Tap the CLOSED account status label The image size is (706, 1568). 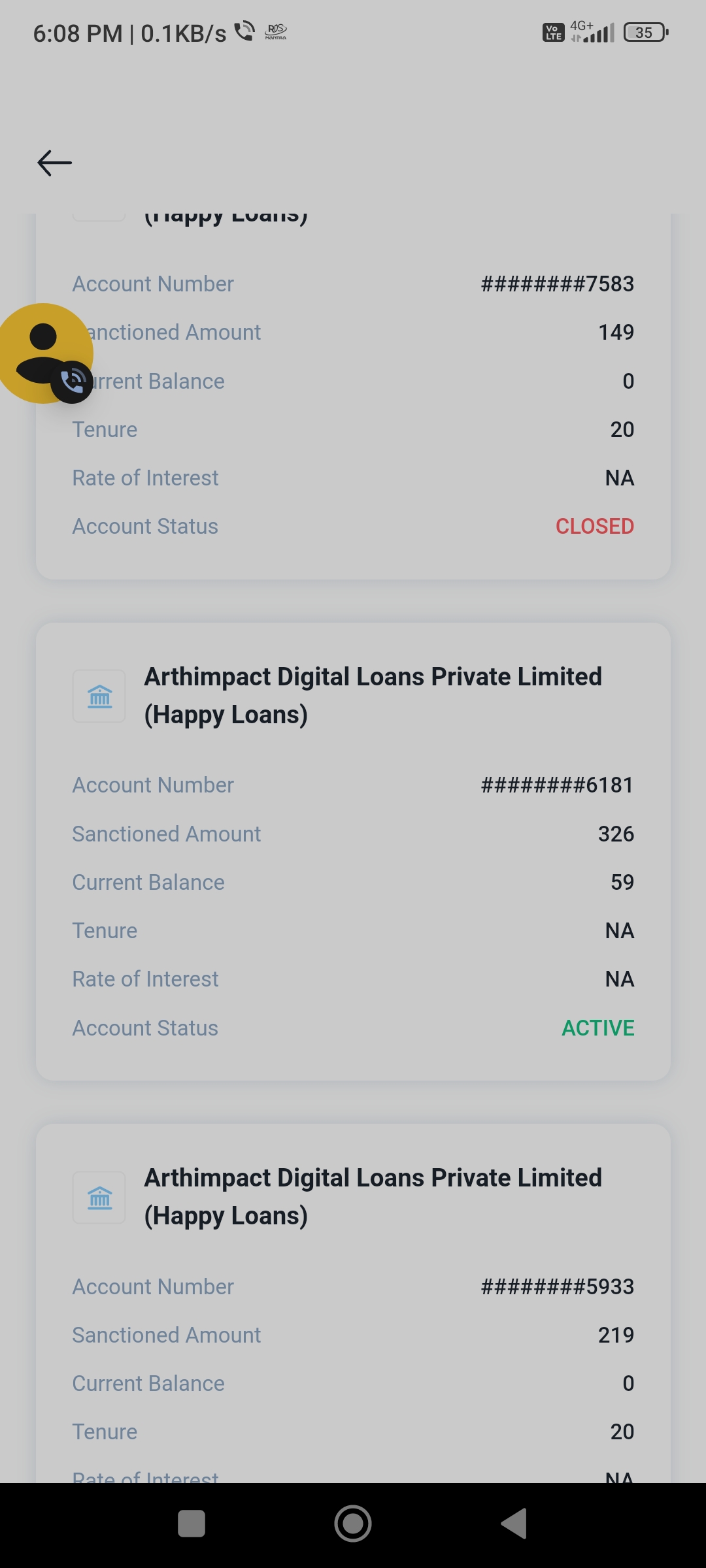pos(594,527)
